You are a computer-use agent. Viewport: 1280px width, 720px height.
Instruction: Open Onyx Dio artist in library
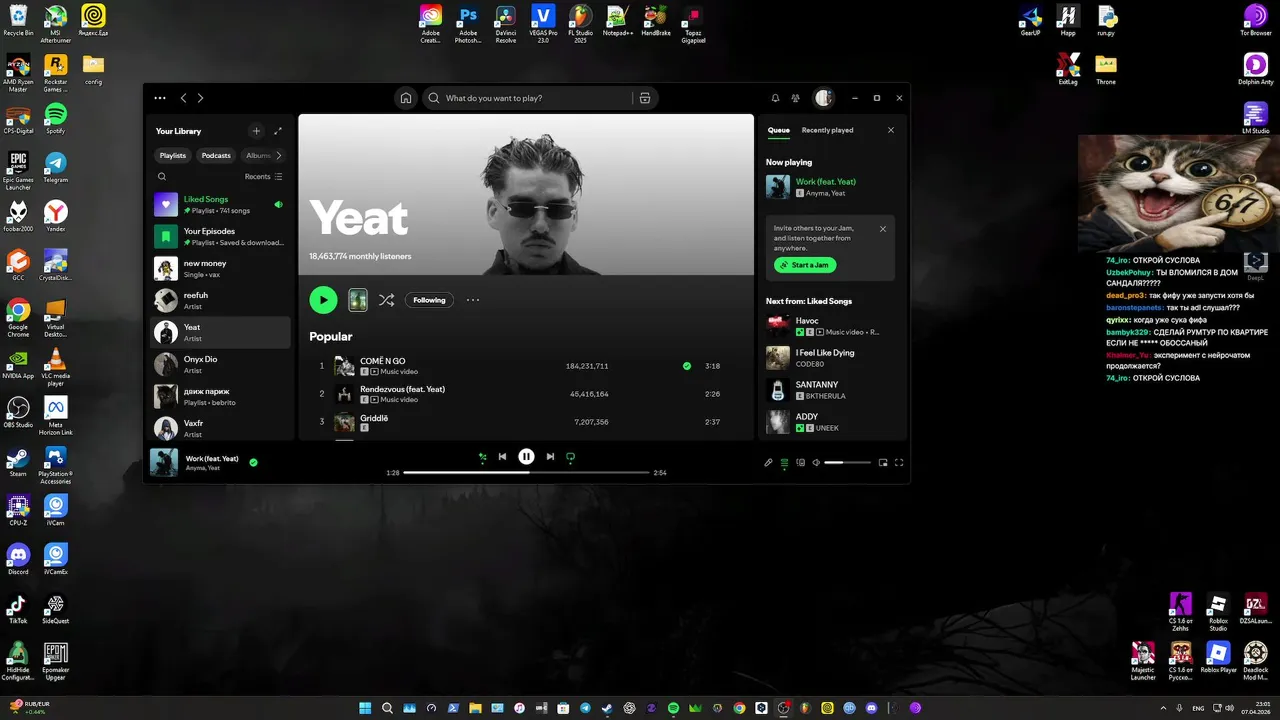(x=220, y=365)
